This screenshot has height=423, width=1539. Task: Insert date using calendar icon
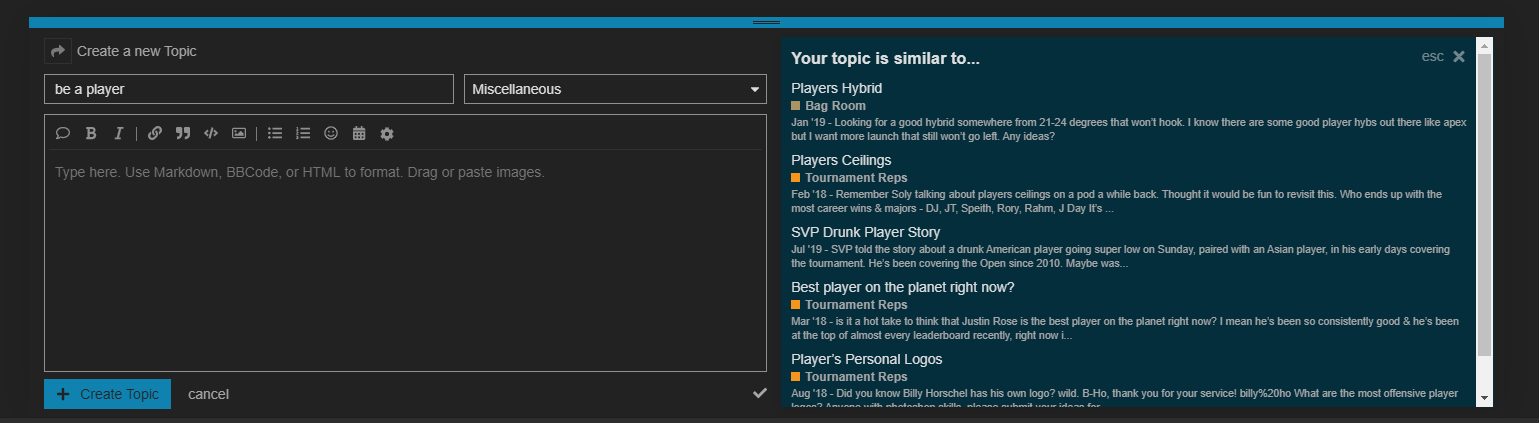point(359,133)
